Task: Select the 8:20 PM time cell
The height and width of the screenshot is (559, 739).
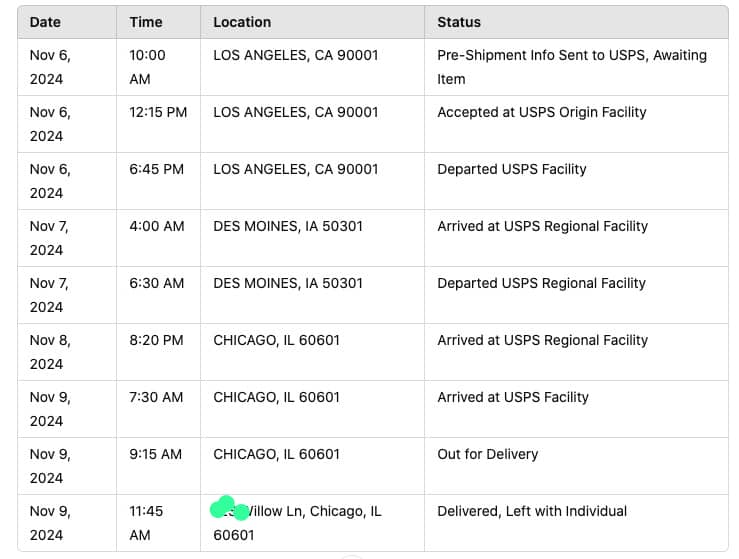Action: click(156, 340)
